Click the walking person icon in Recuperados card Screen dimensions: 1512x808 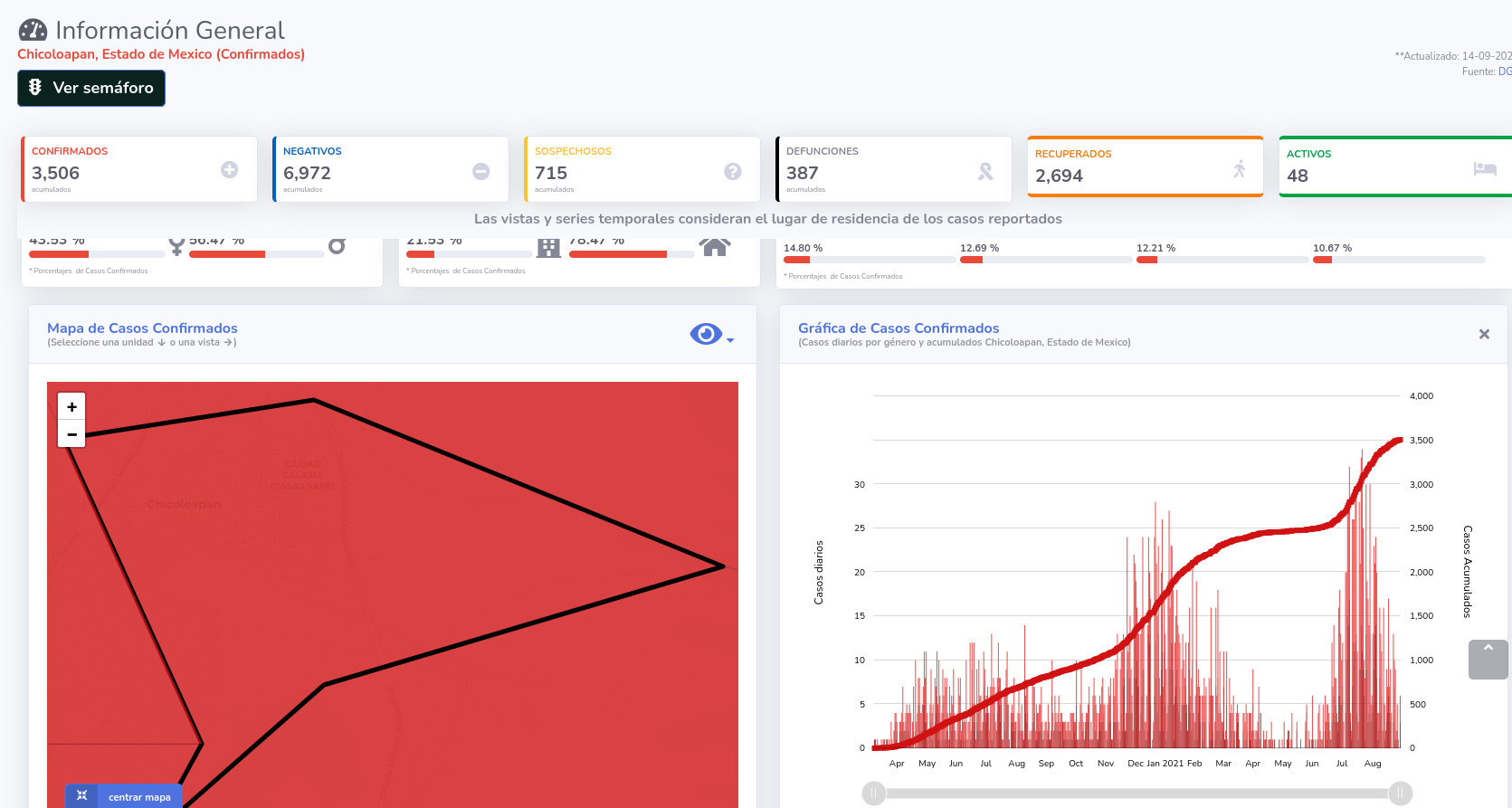pyautogui.click(x=1240, y=168)
